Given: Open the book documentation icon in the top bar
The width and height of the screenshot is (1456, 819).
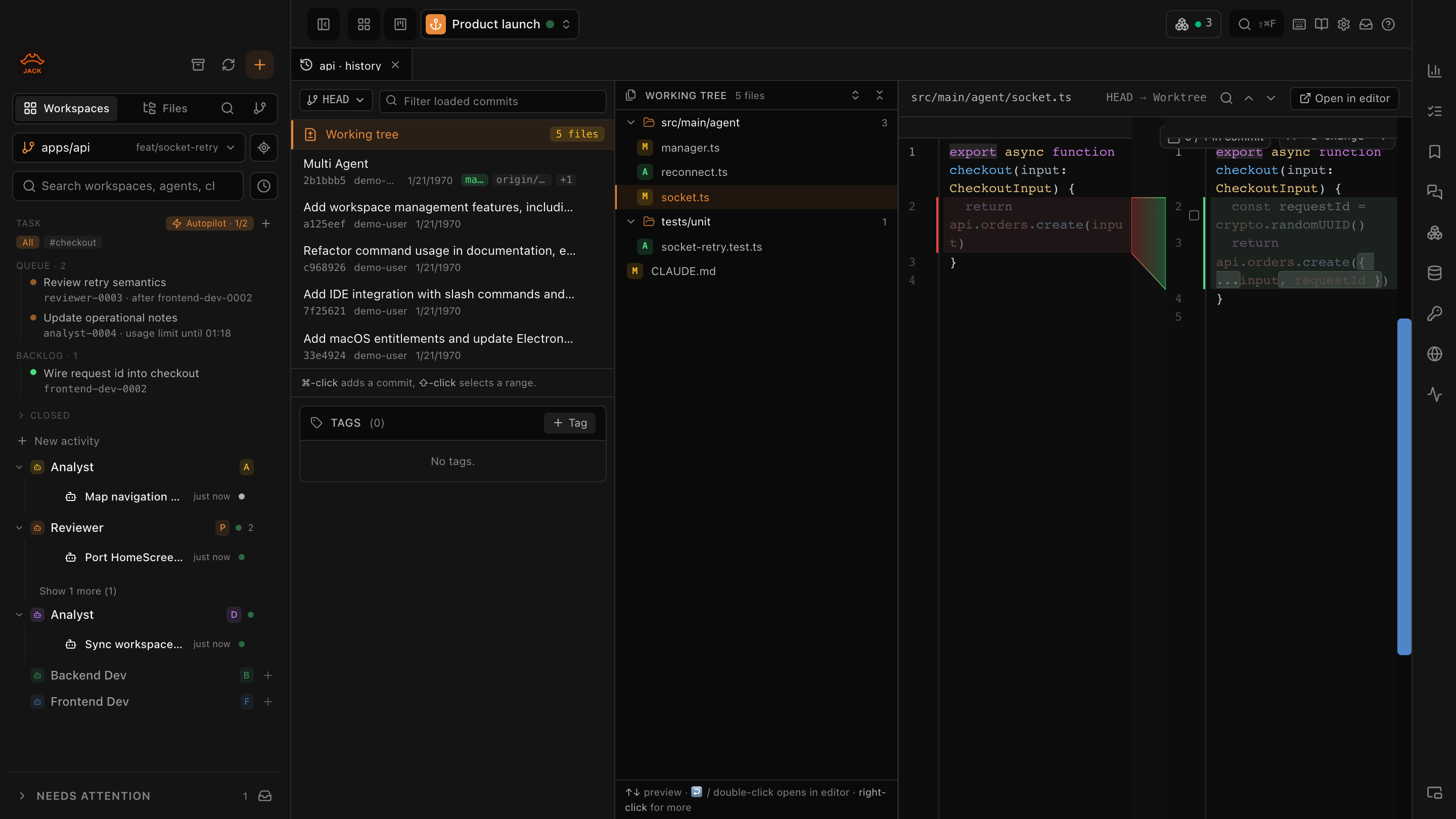Looking at the screenshot, I should (x=1322, y=24).
